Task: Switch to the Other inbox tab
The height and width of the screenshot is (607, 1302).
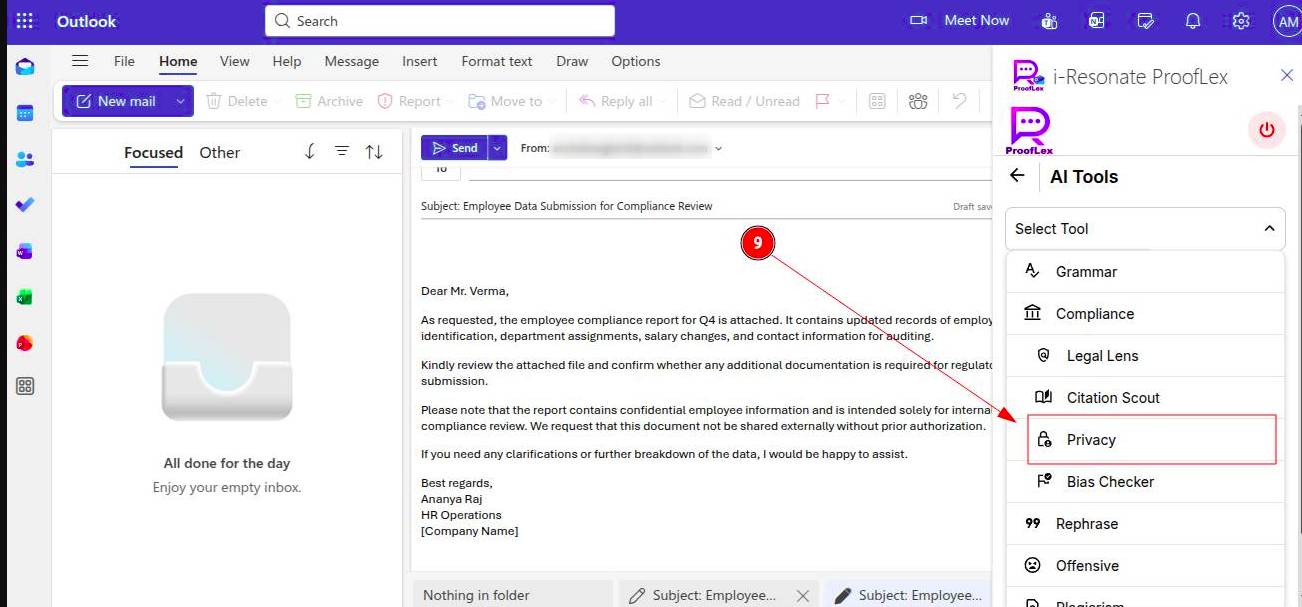Action: 219,153
